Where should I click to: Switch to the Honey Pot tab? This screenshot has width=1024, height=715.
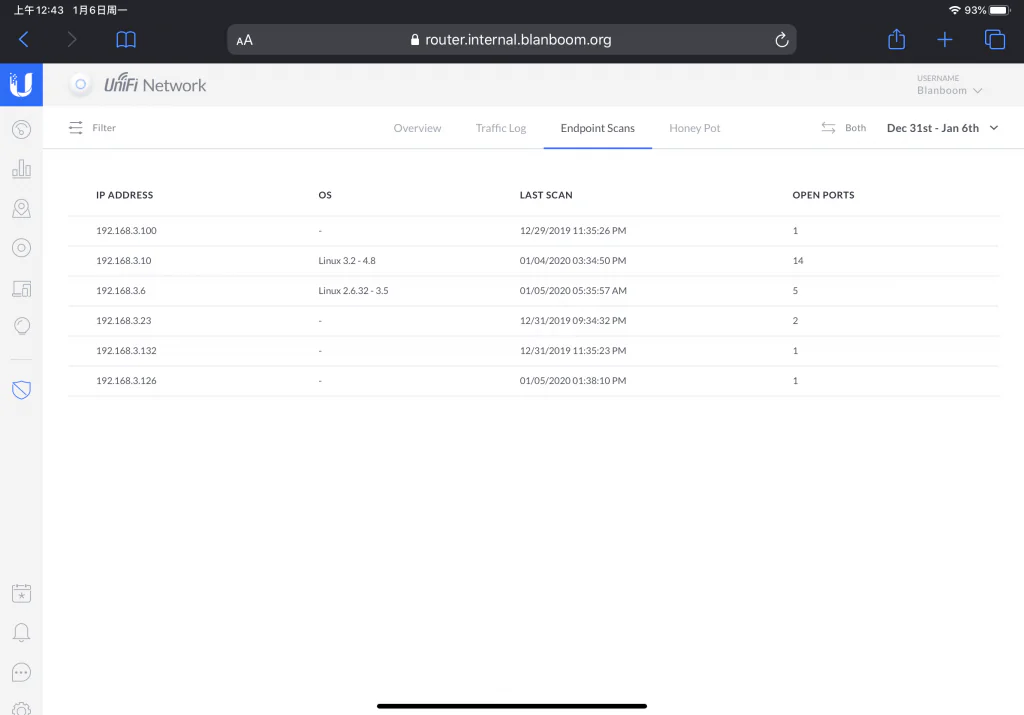click(x=694, y=128)
